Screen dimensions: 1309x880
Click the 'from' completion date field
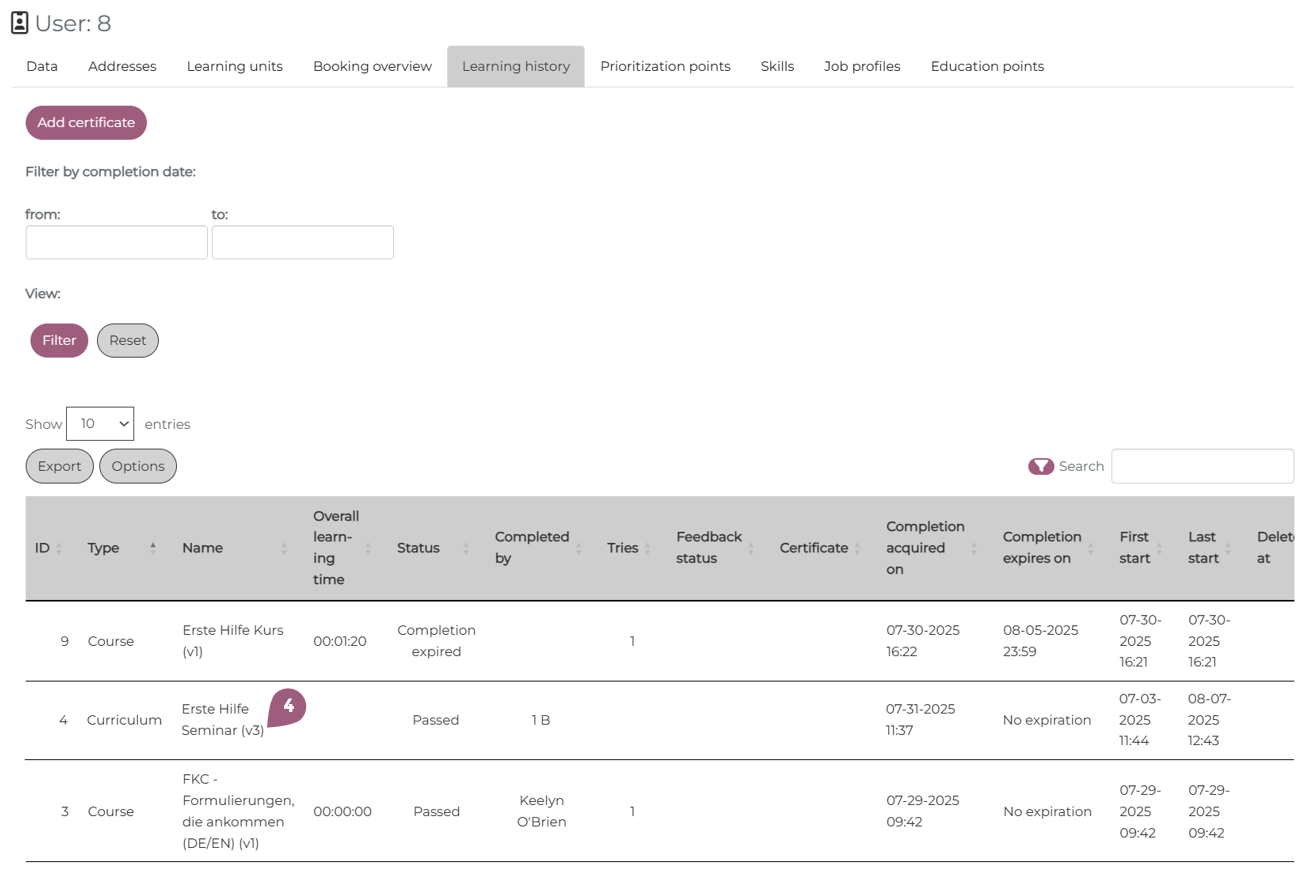click(116, 243)
